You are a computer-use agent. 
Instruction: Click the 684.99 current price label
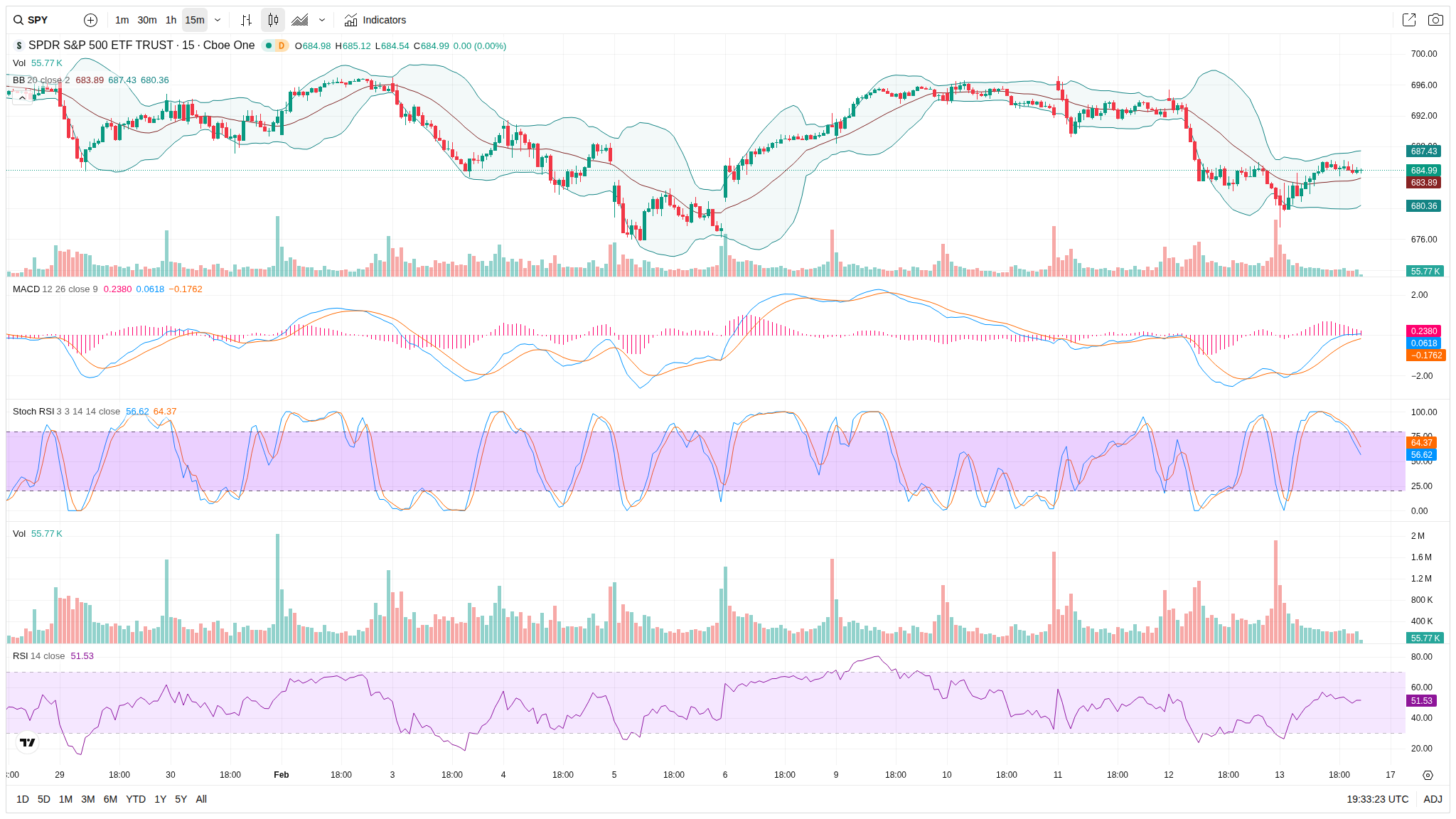[x=1423, y=171]
